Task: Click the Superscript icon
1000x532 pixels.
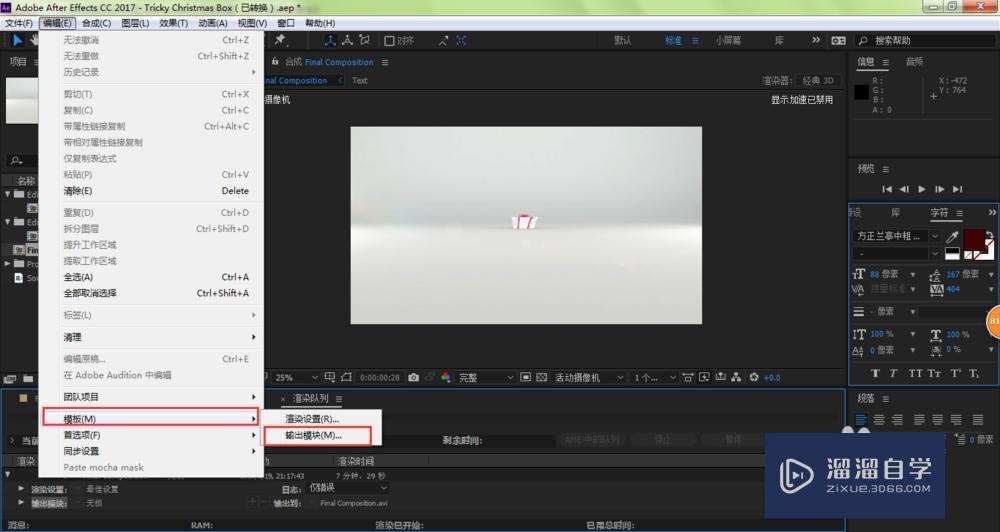Action: tap(956, 374)
